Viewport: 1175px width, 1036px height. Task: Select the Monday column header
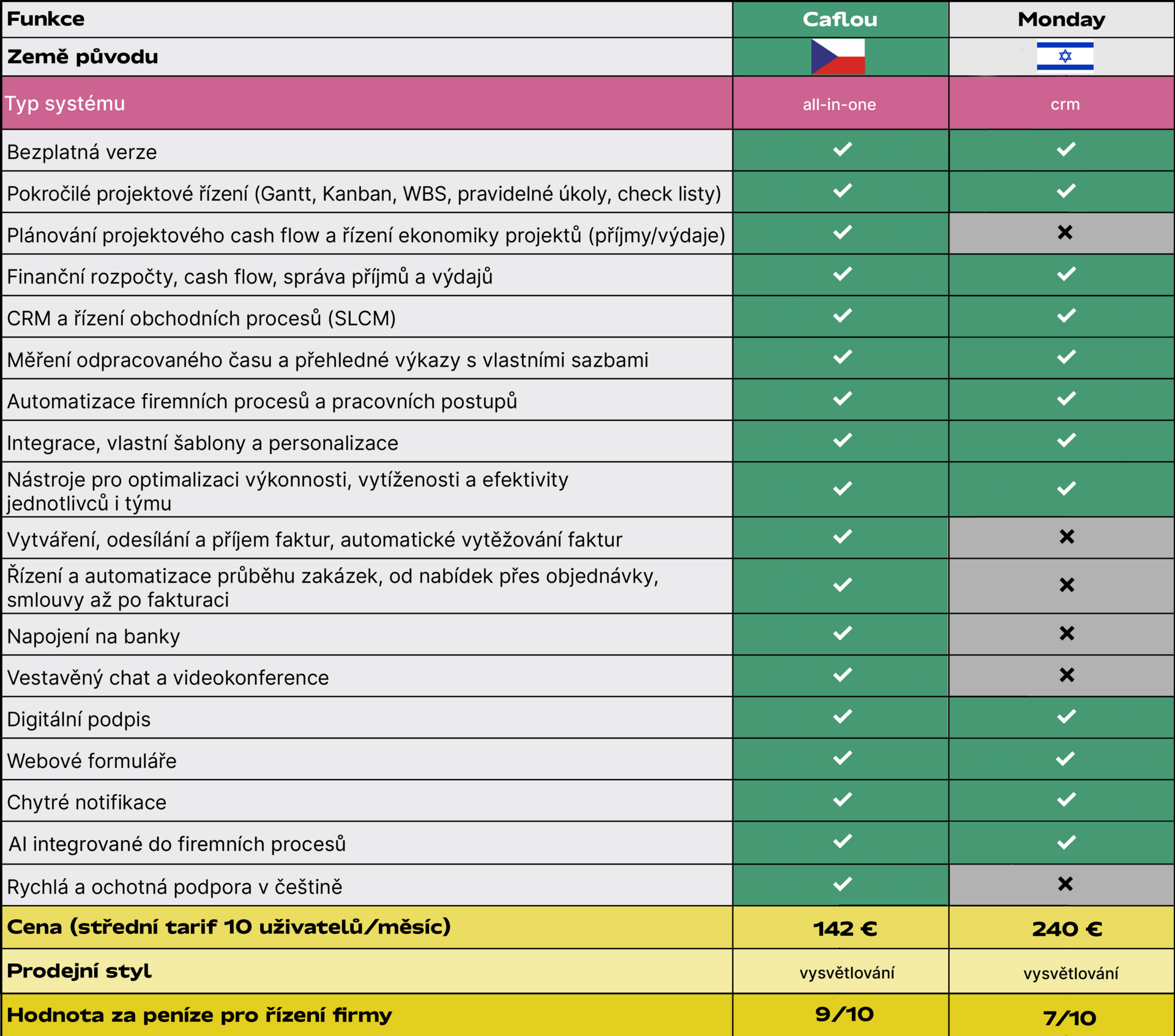click(x=1061, y=20)
